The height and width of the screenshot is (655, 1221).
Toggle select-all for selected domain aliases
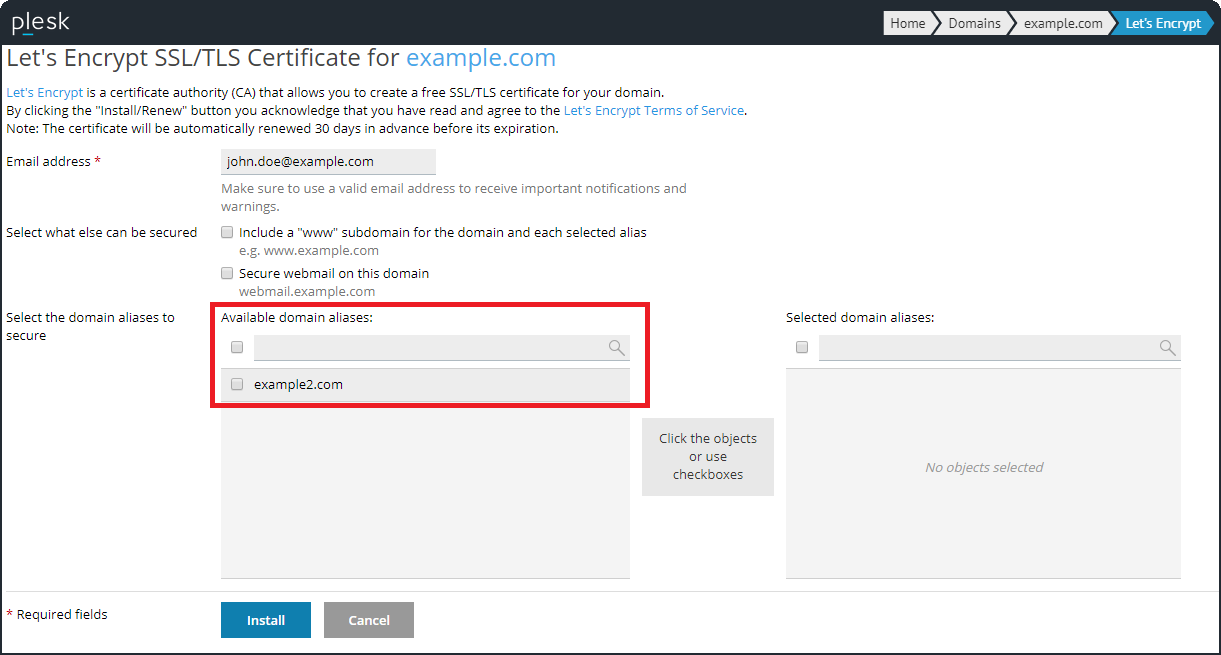pos(802,348)
